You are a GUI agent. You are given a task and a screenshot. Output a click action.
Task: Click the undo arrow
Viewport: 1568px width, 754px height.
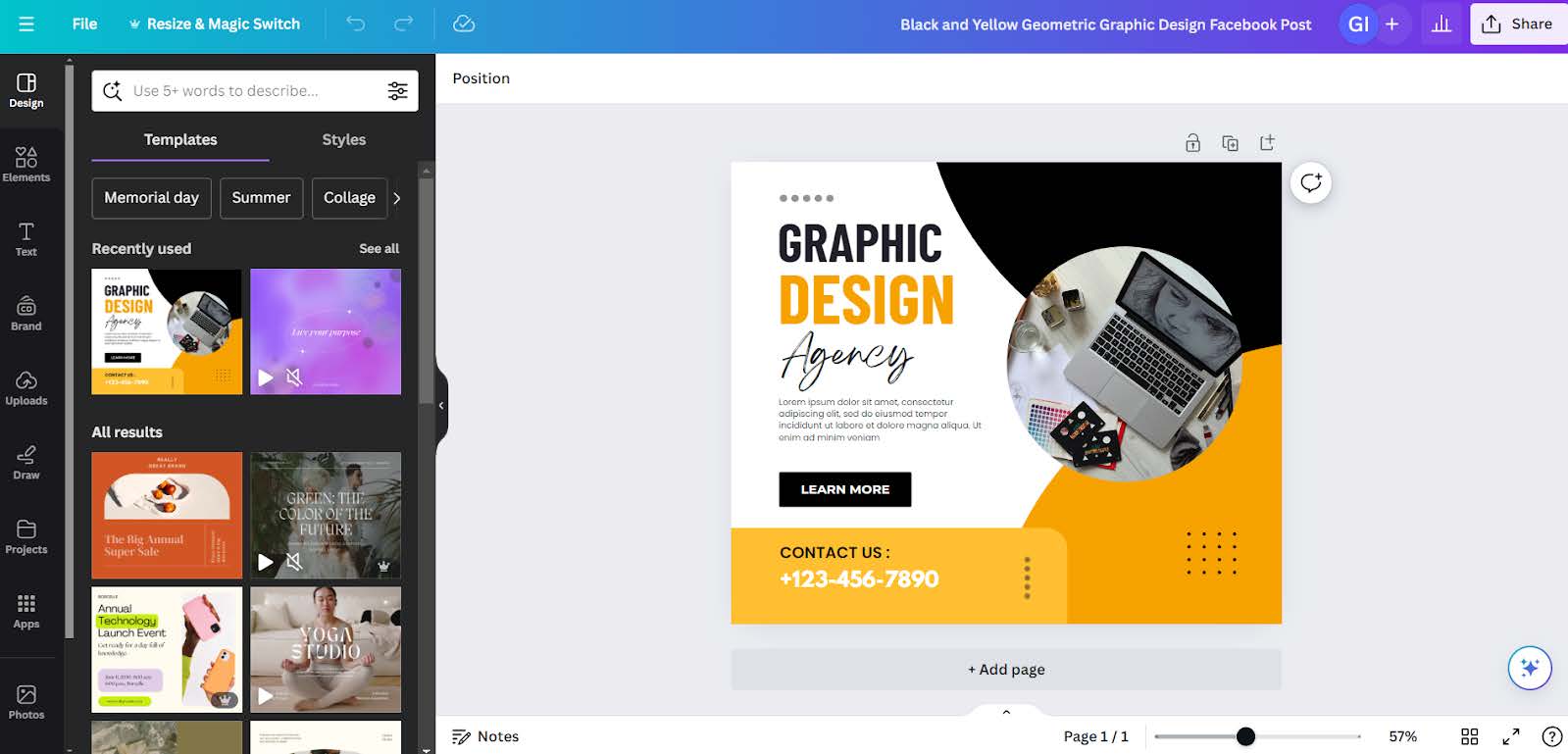pos(356,24)
